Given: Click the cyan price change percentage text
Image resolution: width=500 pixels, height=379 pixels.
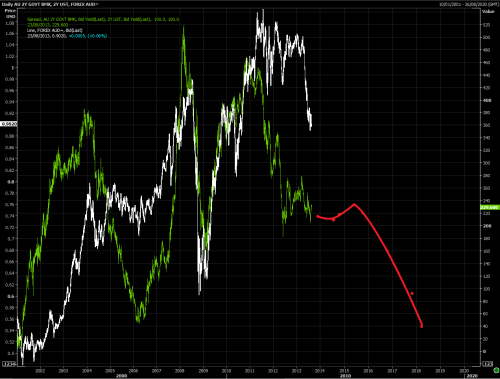Looking at the screenshot, I should 88,36.
